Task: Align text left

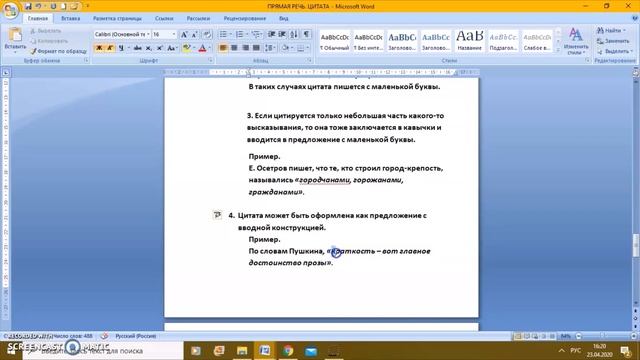Action: [x=223, y=48]
